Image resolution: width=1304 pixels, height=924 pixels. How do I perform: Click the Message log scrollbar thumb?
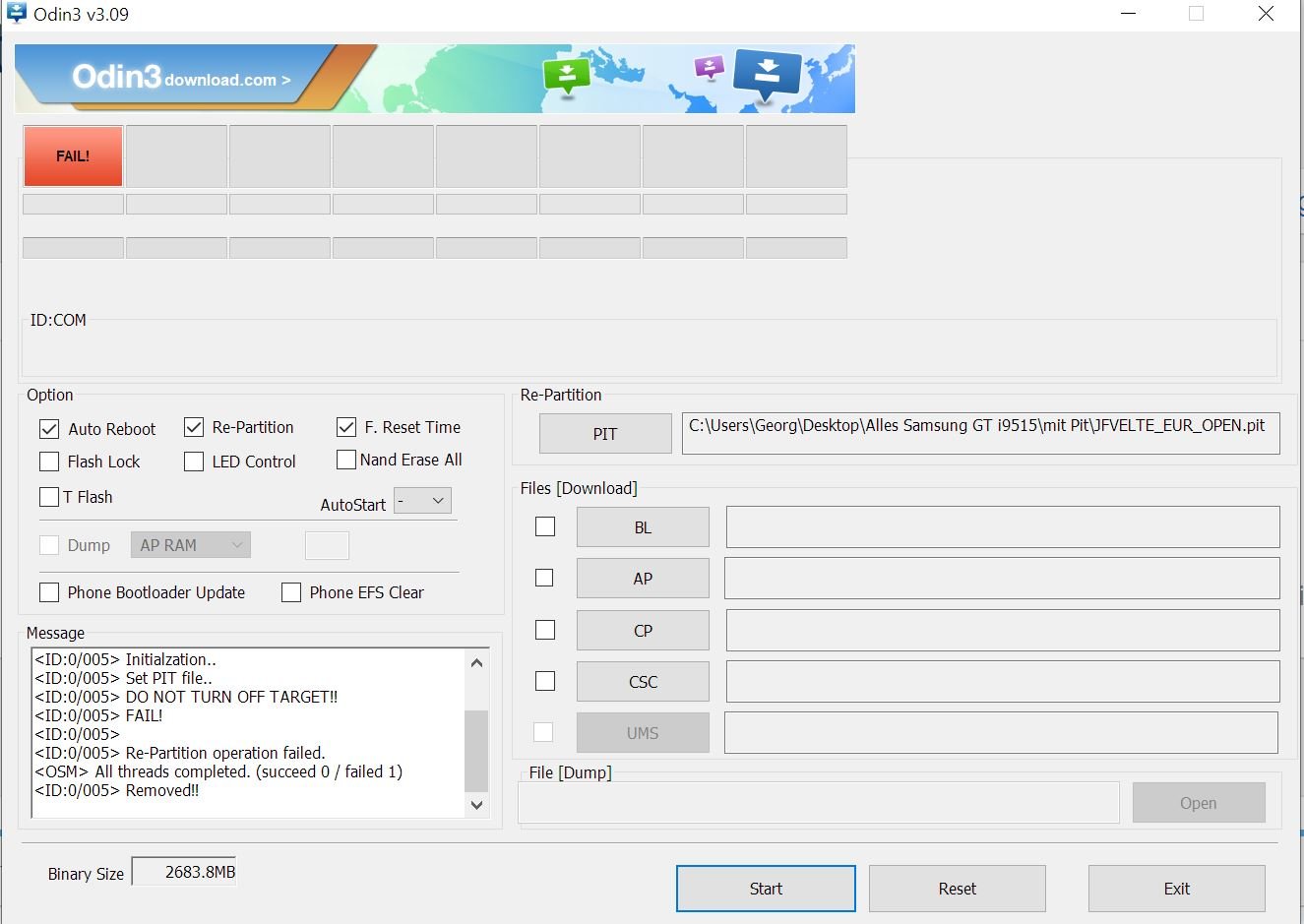[477, 751]
